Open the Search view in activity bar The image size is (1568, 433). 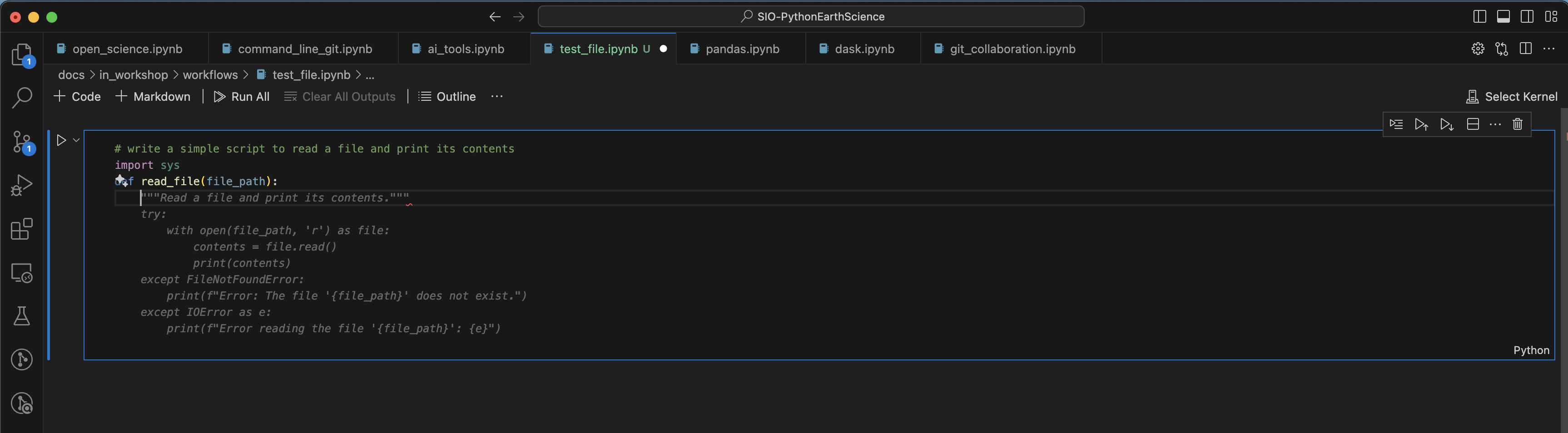point(22,98)
